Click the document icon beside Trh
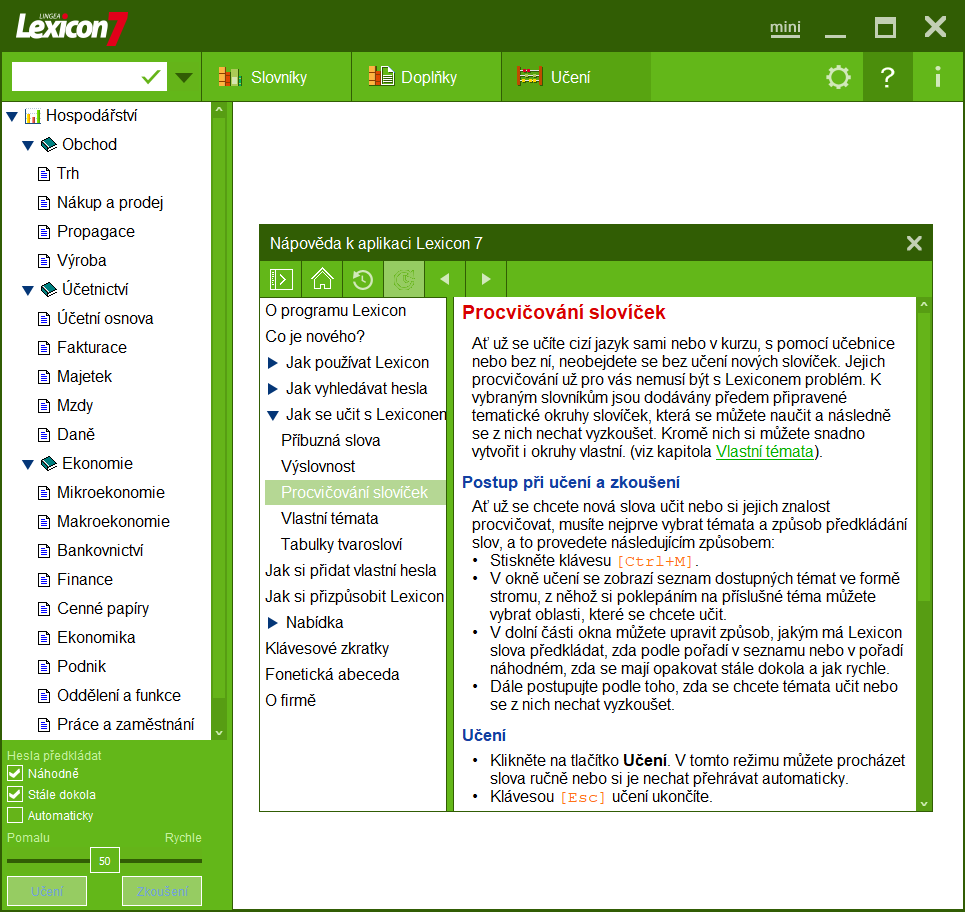This screenshot has width=965, height=912. [44, 174]
